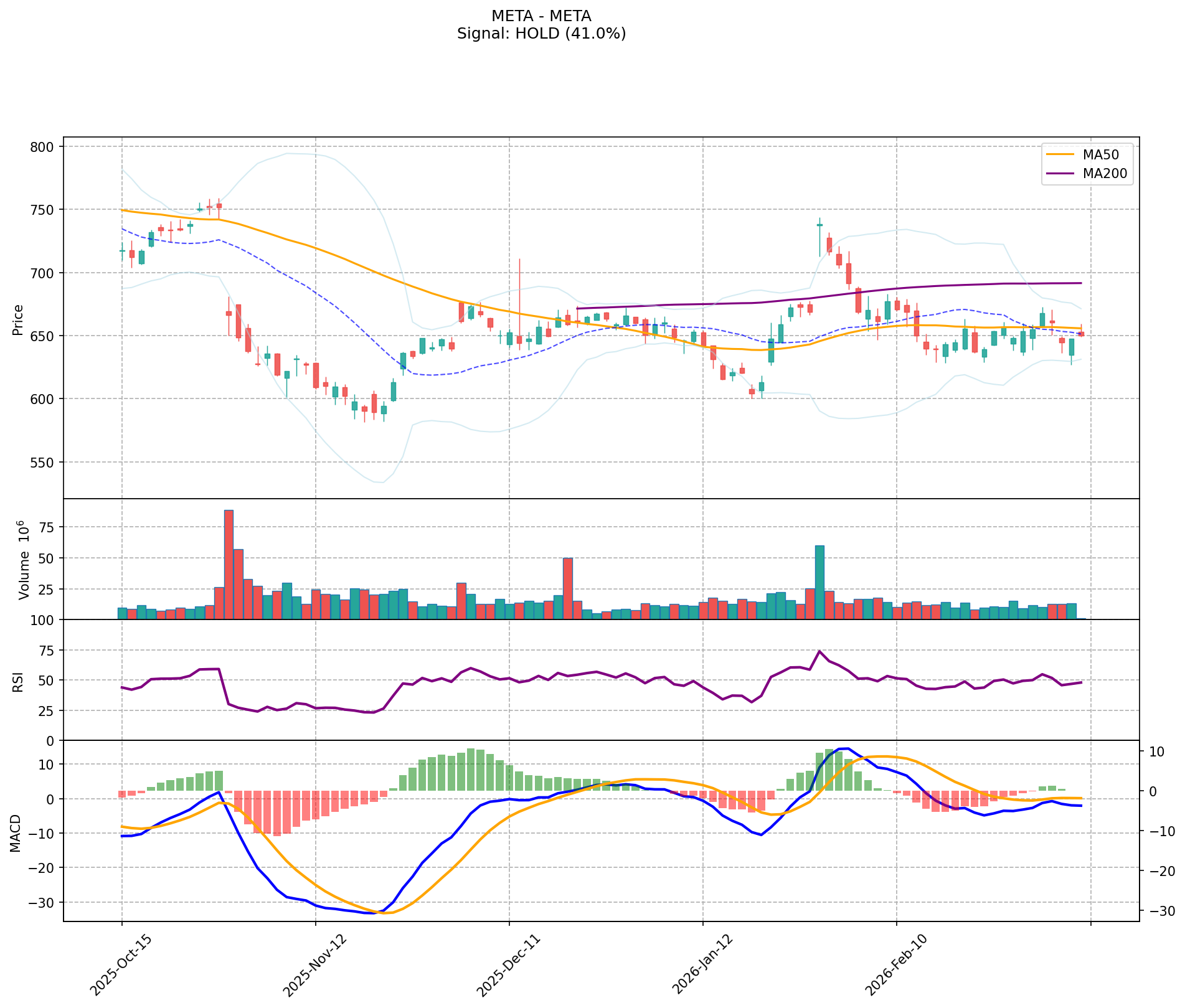Click the -30 tick on right MACD axis
Image resolution: width=1185 pixels, height=1008 pixels.
click(1160, 911)
